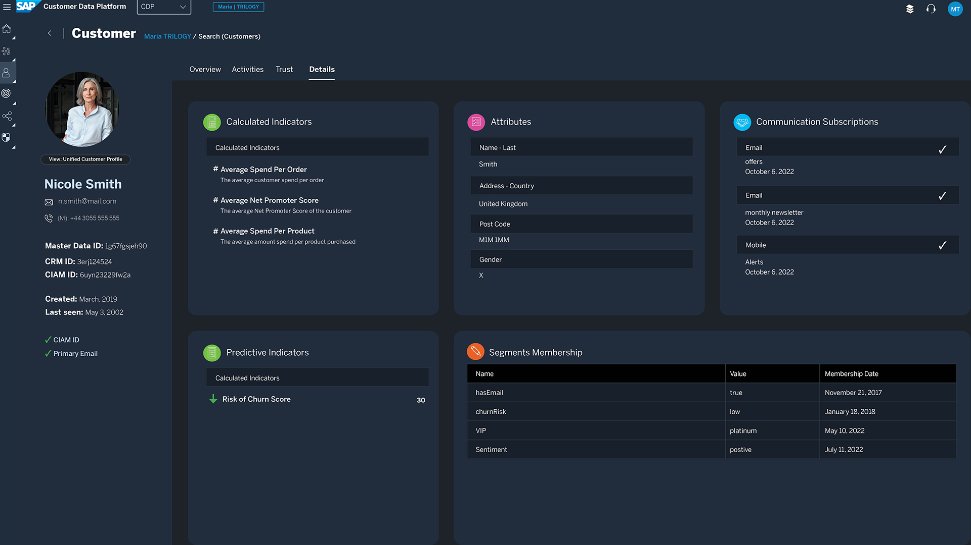Viewport: 971px width, 545px height.
Task: Switch to the Overview tab
Action: coord(205,69)
